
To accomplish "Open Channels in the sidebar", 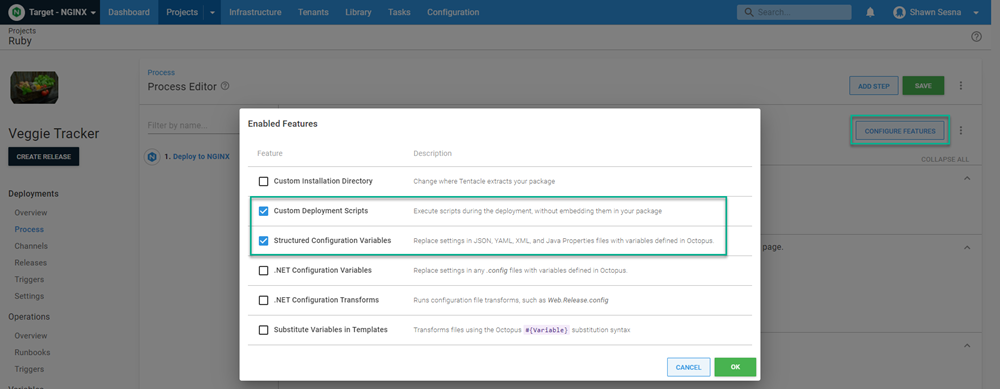I will pos(31,246).
